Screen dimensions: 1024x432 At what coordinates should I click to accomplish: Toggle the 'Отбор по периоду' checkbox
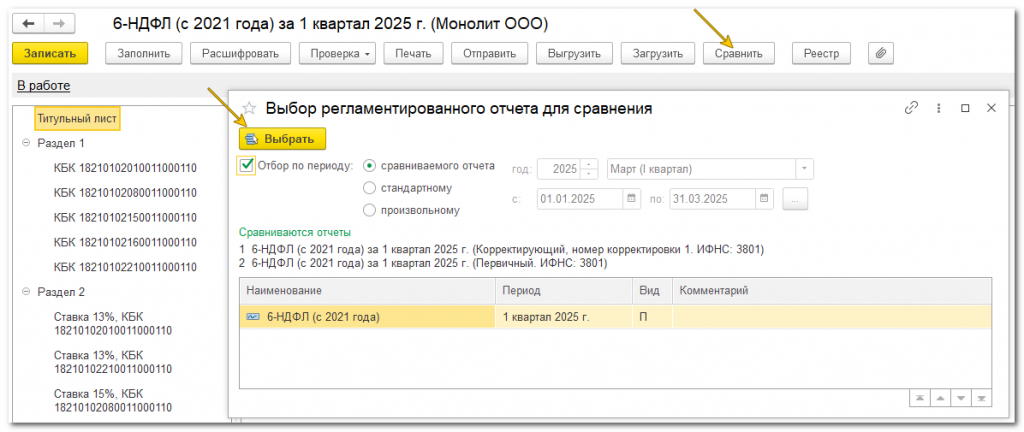pos(246,165)
